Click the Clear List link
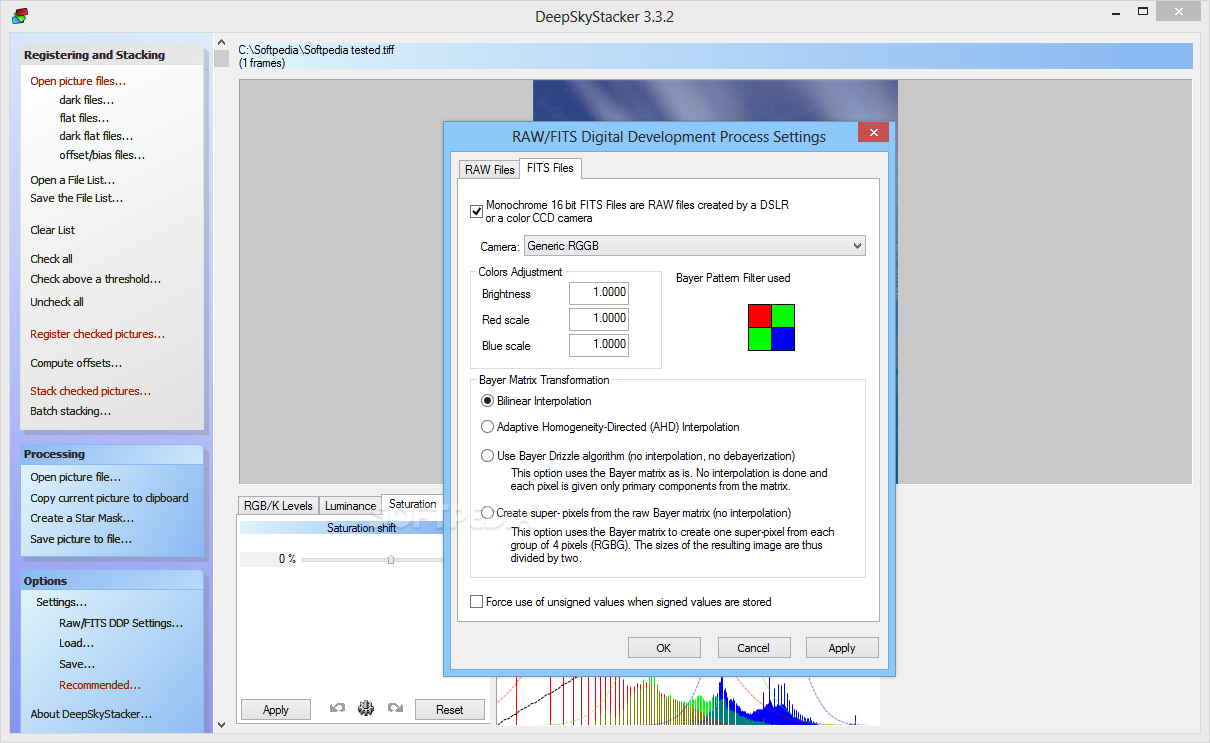This screenshot has height=743, width=1210. pyautogui.click(x=53, y=230)
